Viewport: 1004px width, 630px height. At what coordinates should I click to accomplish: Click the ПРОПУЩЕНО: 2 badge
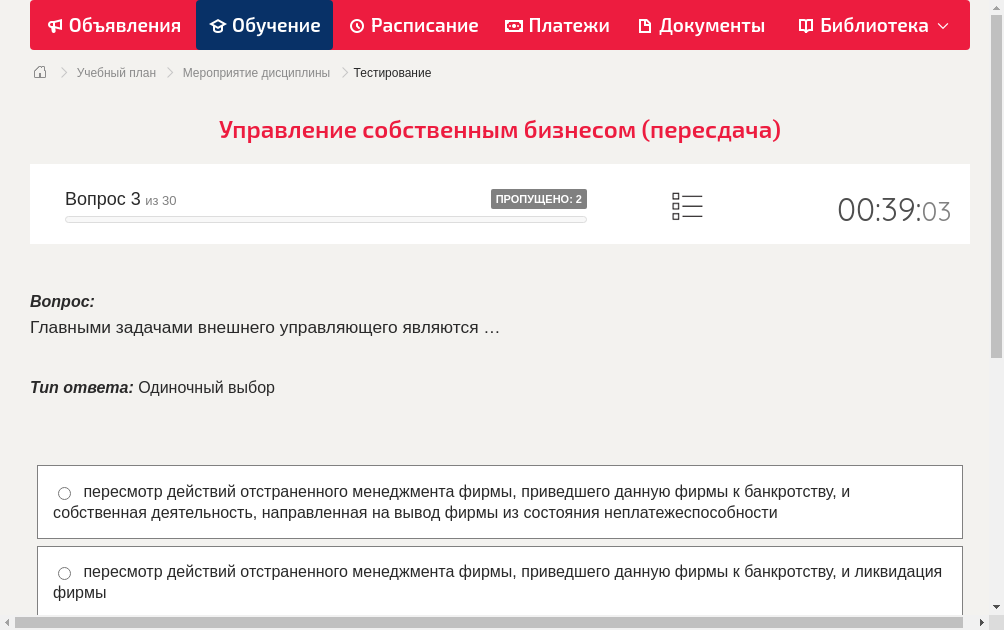click(x=540, y=198)
